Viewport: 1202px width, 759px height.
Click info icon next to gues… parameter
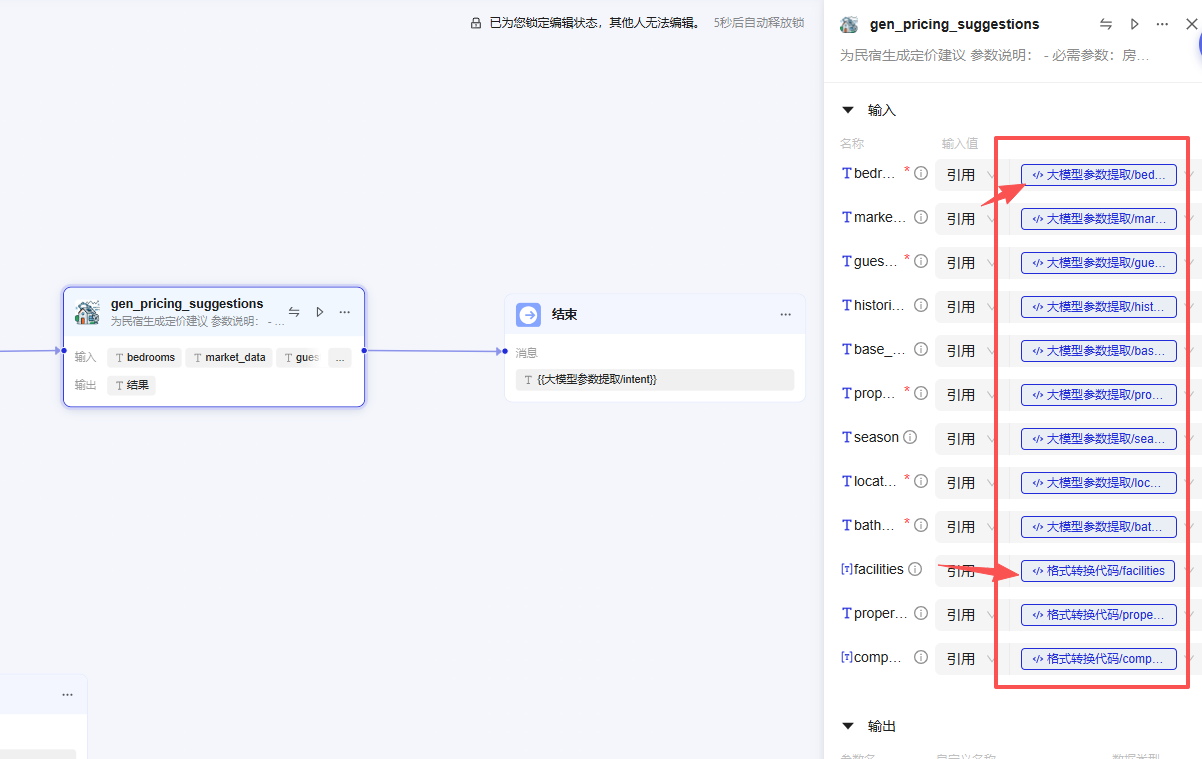(x=921, y=261)
